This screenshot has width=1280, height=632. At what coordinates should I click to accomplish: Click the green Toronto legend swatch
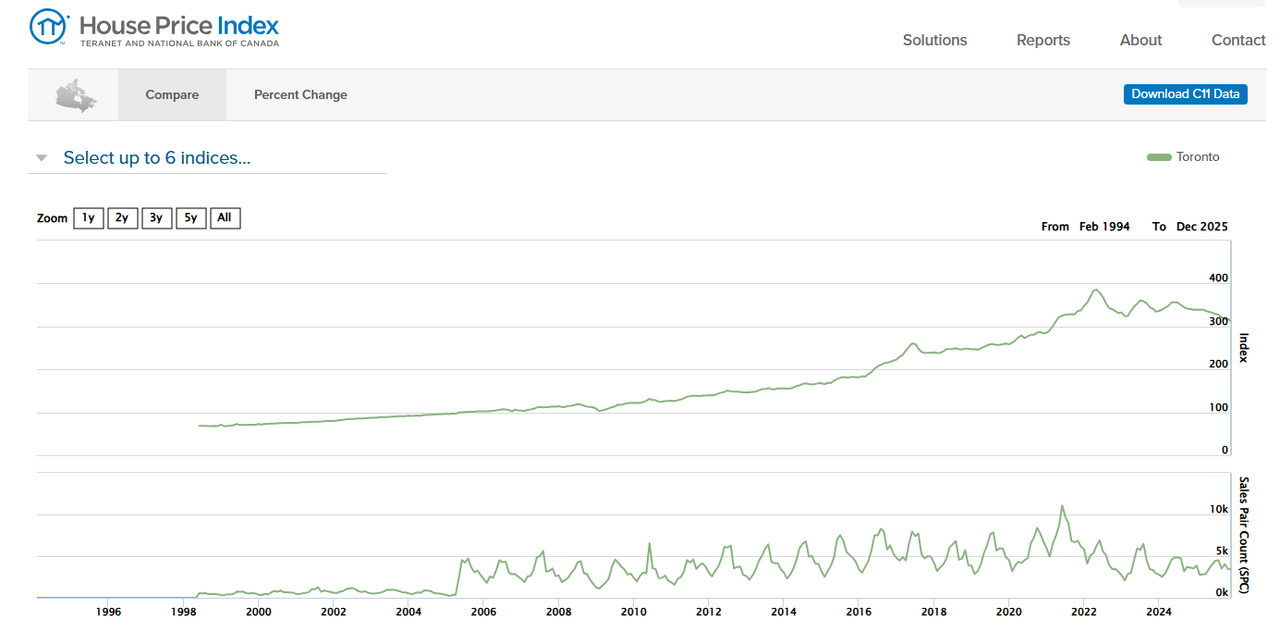[1158, 157]
